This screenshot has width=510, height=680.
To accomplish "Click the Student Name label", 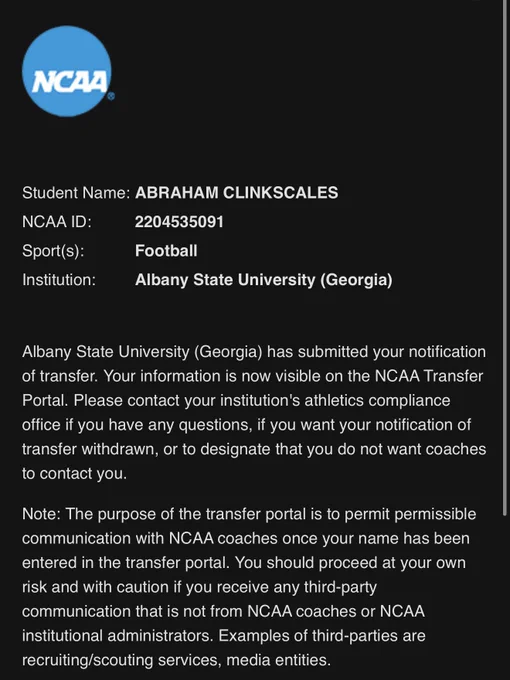I will coord(76,193).
